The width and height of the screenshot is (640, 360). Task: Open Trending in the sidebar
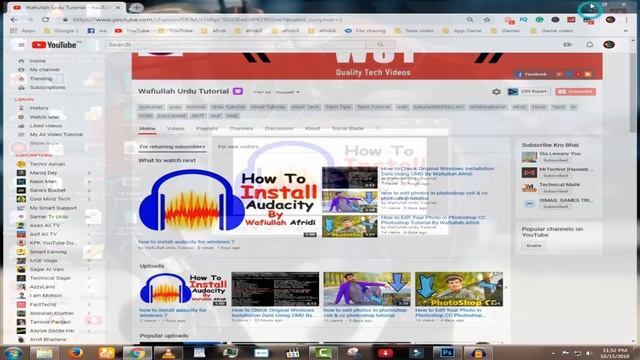41,78
